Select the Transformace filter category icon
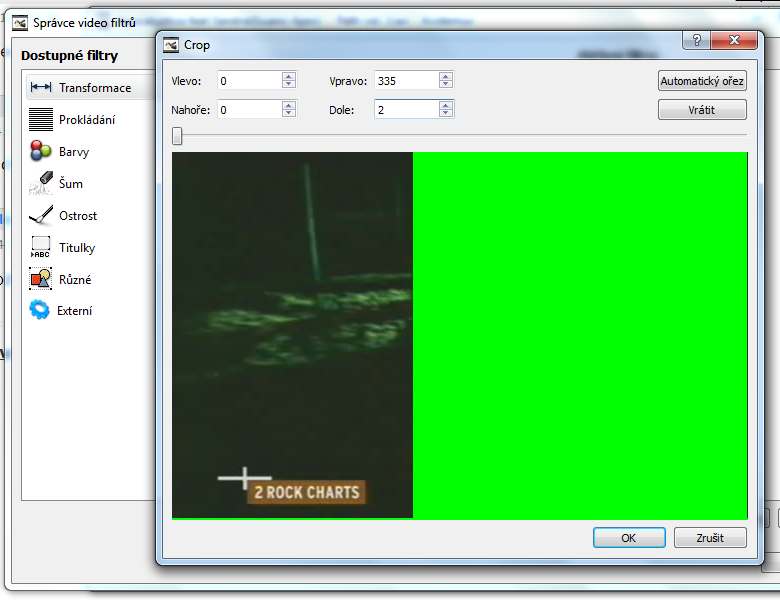 pos(41,88)
